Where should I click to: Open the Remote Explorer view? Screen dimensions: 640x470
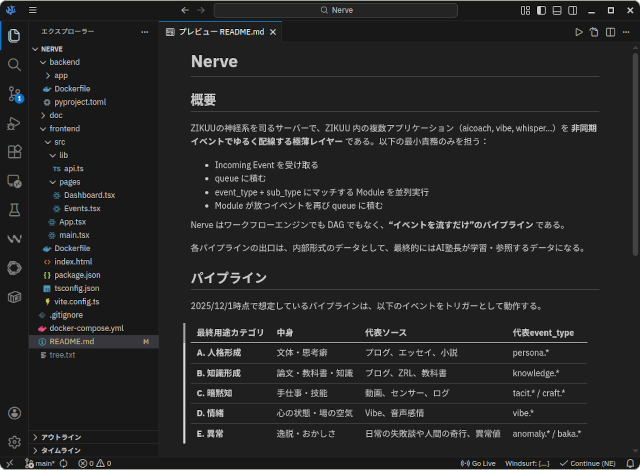[x=14, y=181]
